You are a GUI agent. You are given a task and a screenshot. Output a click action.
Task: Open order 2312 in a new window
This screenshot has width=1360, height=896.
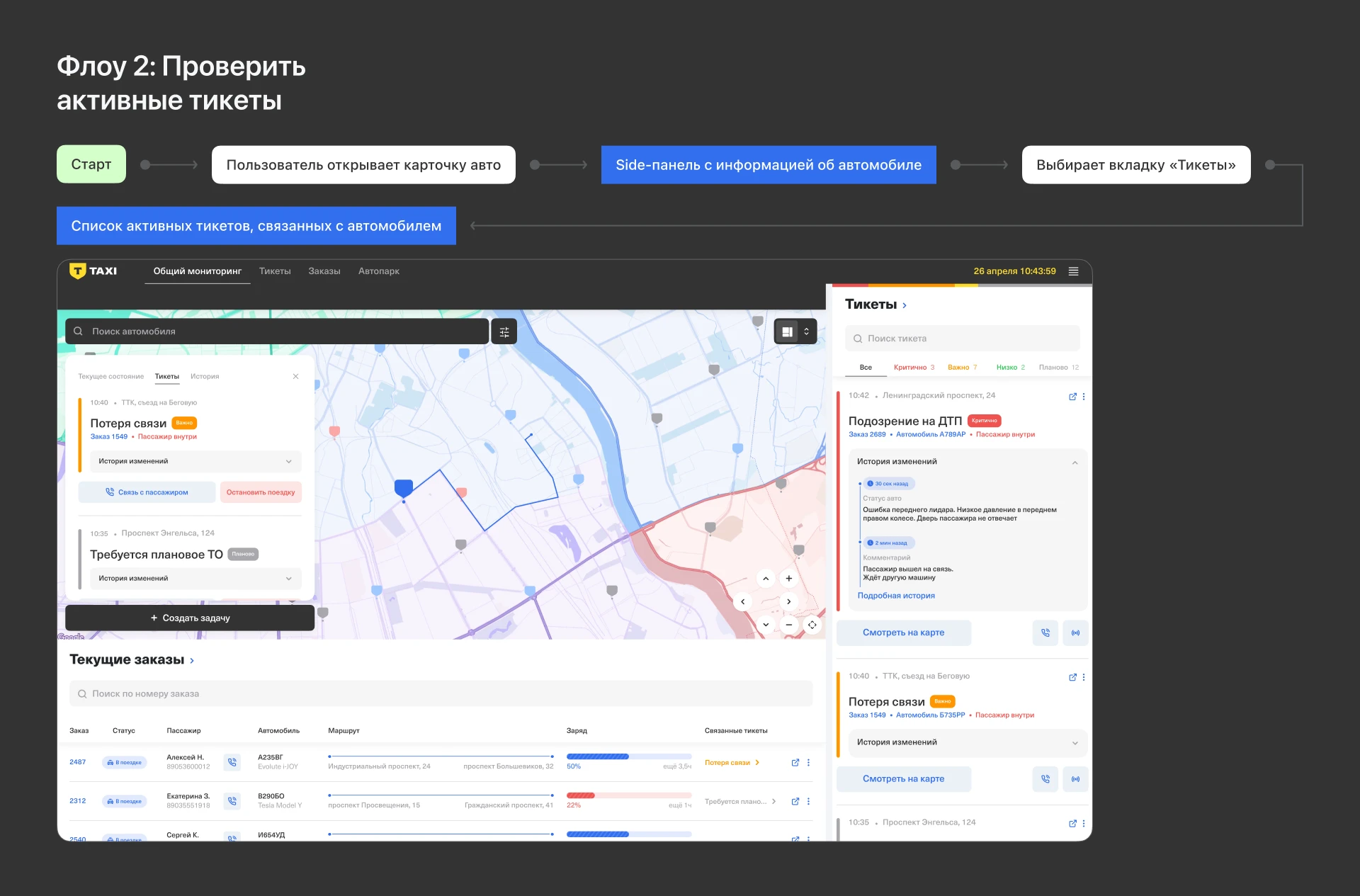pyautogui.click(x=795, y=801)
